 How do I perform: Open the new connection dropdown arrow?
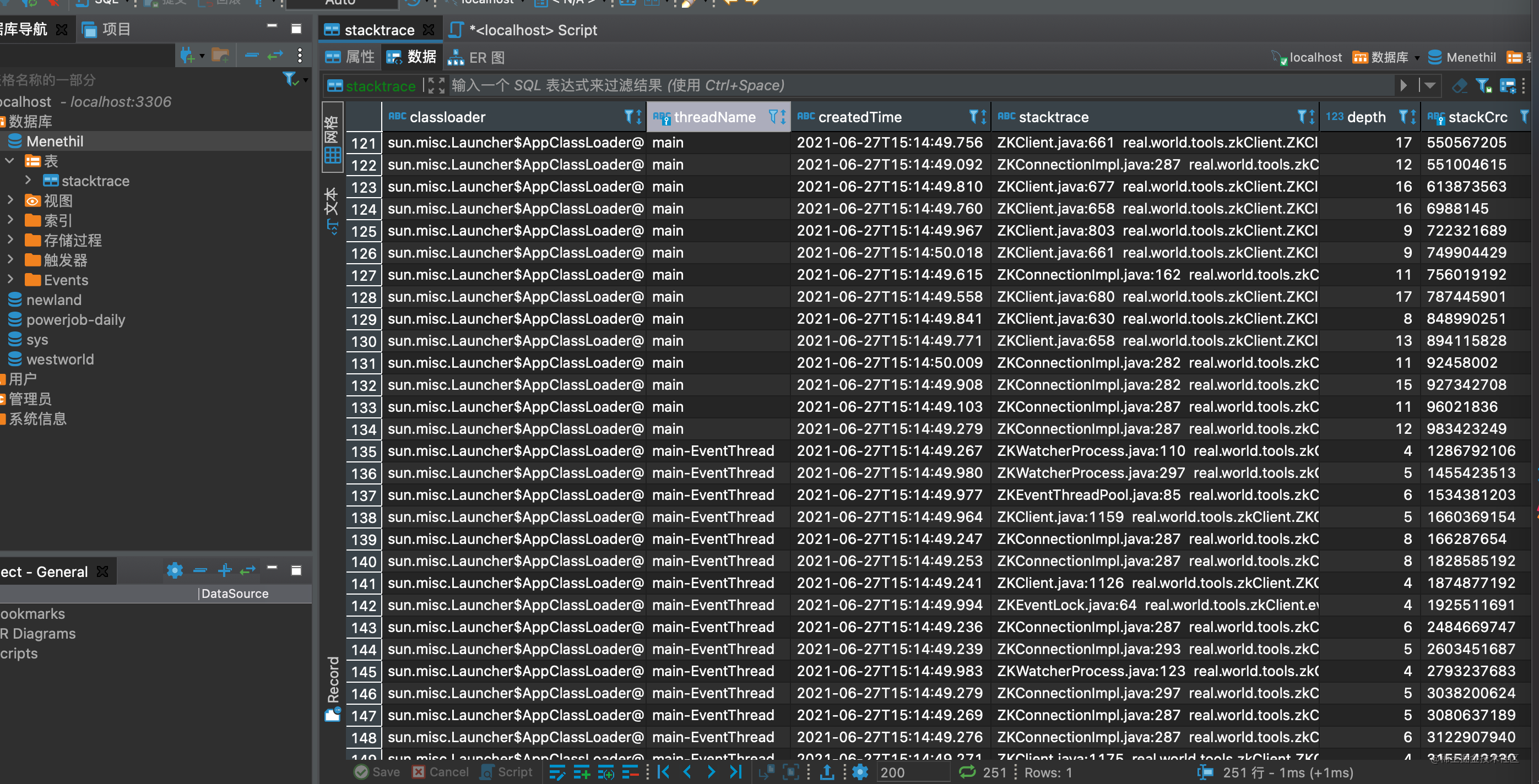(x=202, y=57)
